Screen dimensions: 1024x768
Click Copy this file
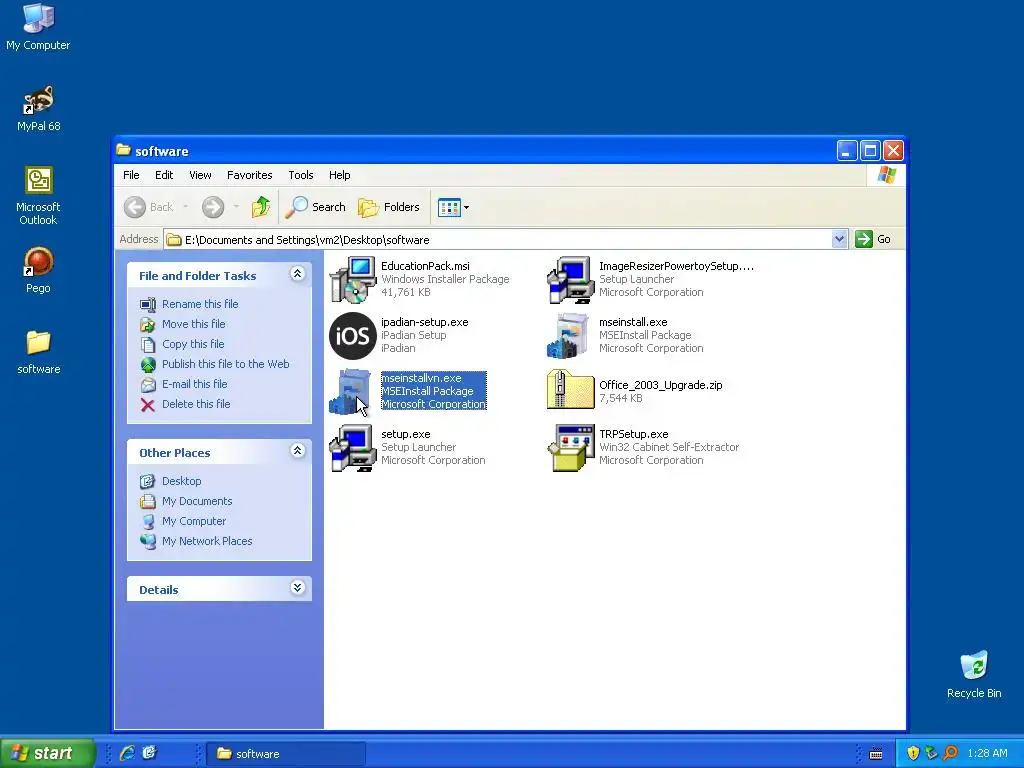(x=193, y=344)
